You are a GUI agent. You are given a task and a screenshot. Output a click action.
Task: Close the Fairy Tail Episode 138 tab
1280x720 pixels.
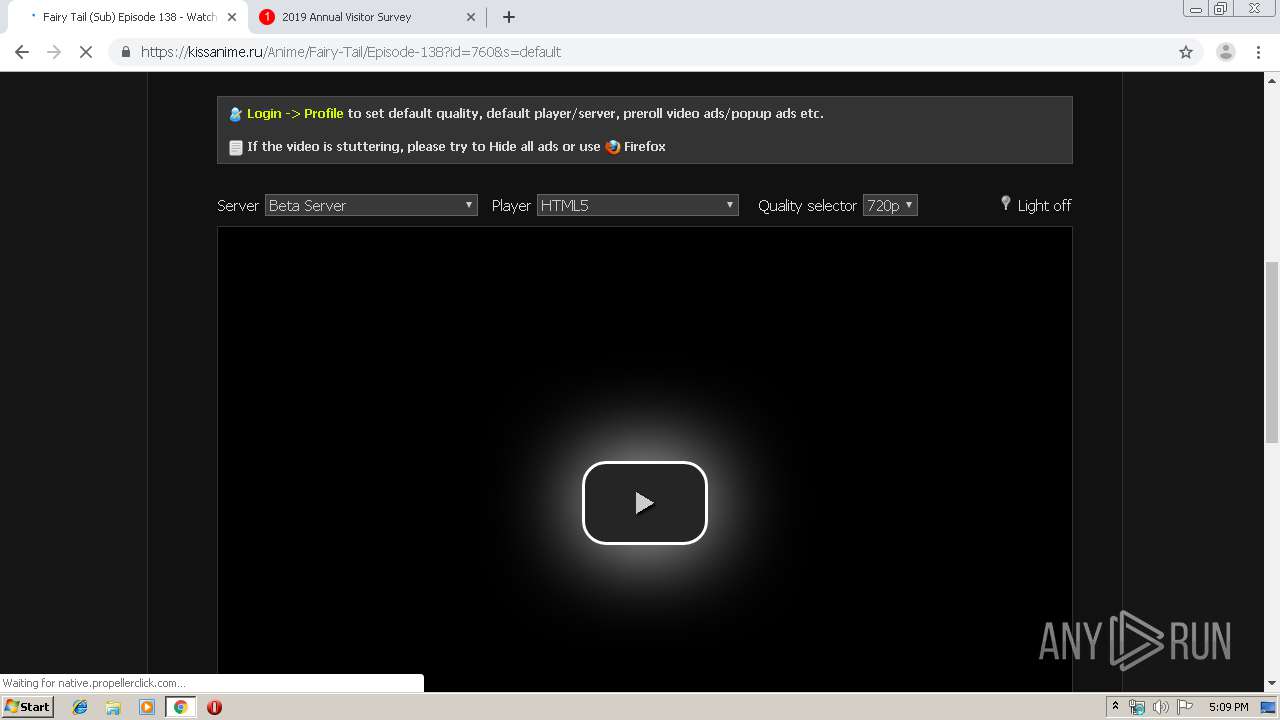232,17
